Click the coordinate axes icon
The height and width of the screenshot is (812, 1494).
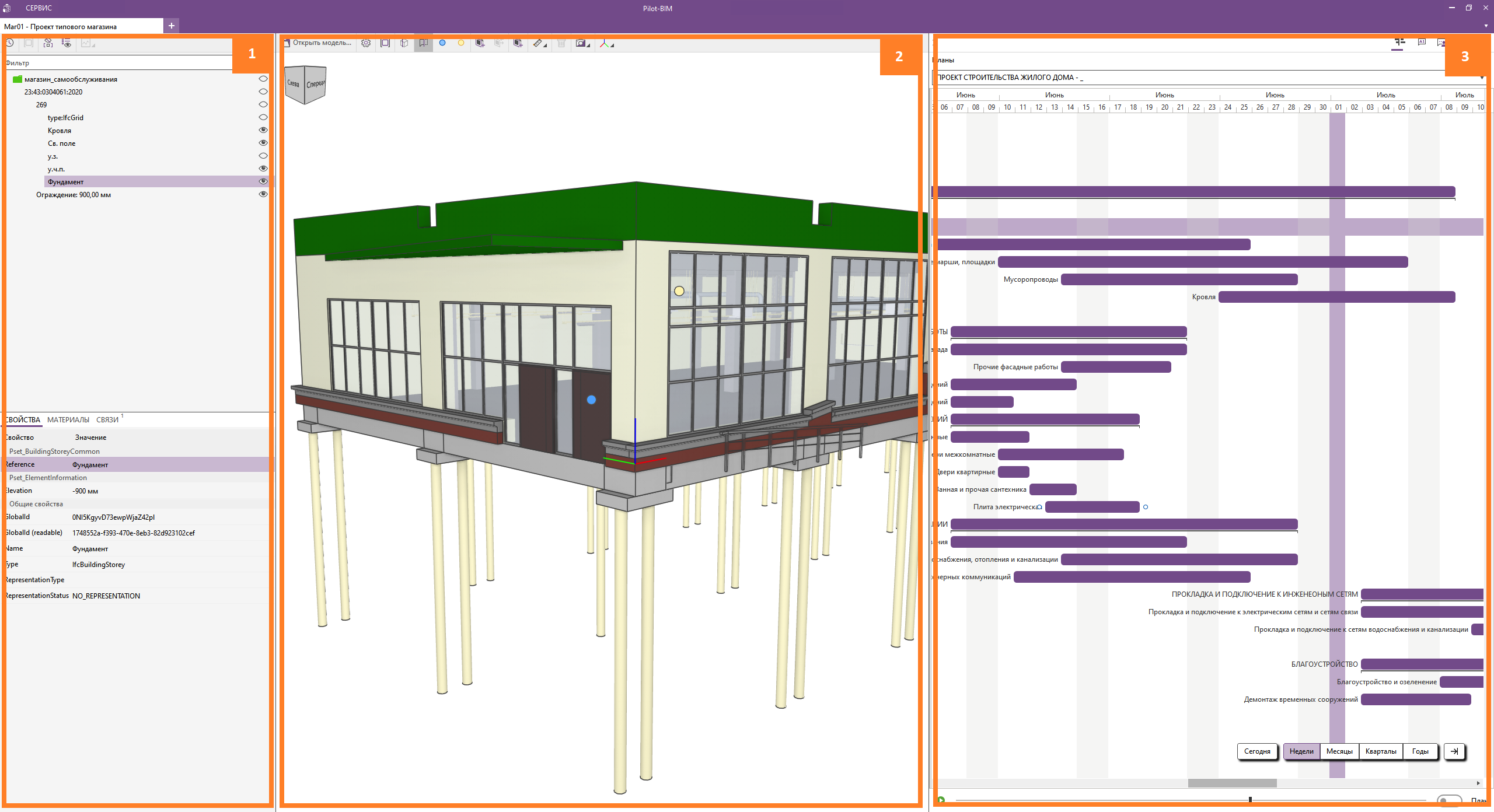605,44
